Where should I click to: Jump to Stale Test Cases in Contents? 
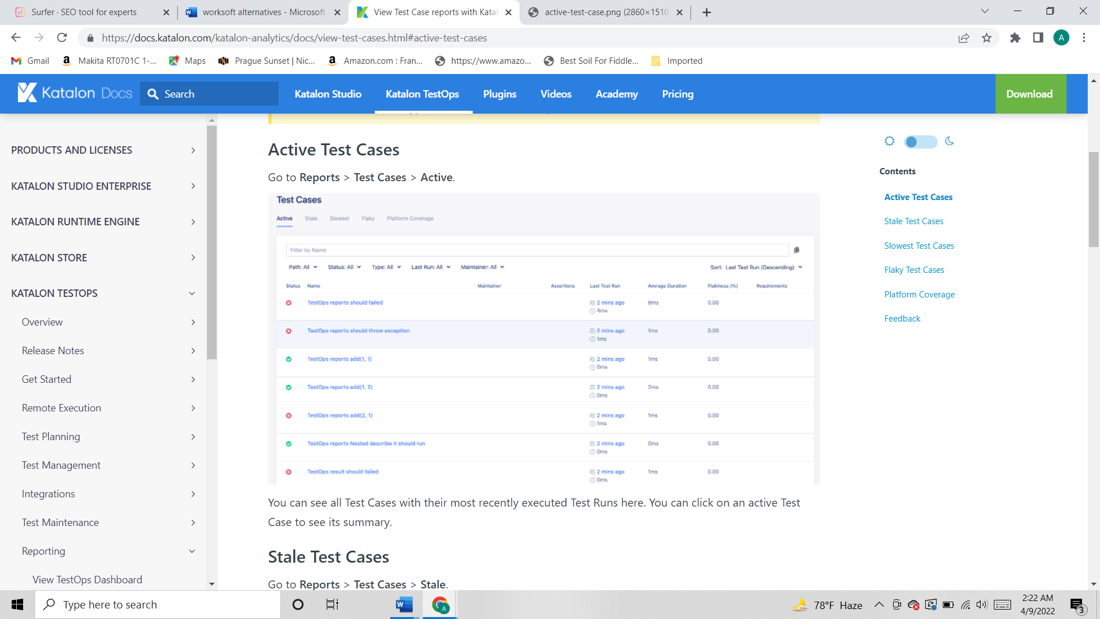pyautogui.click(x=913, y=221)
